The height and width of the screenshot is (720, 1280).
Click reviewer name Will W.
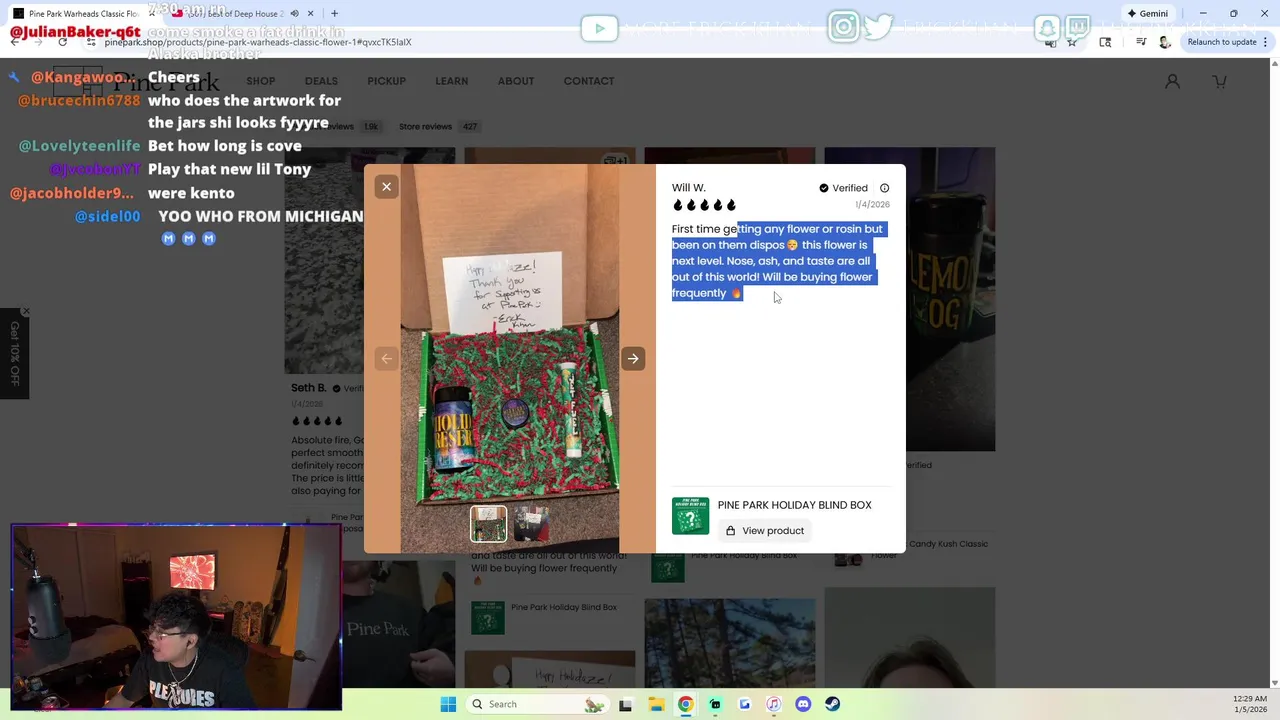tap(689, 188)
